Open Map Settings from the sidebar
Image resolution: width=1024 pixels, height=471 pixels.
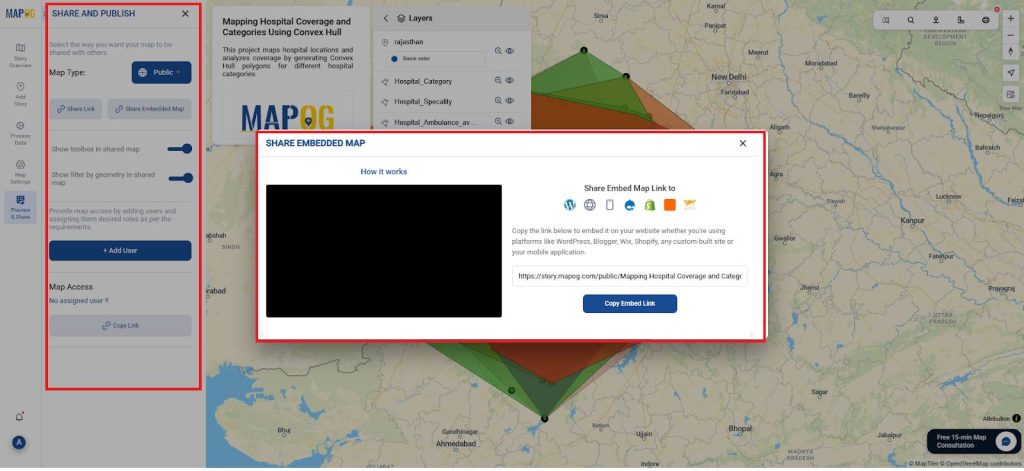pos(20,172)
